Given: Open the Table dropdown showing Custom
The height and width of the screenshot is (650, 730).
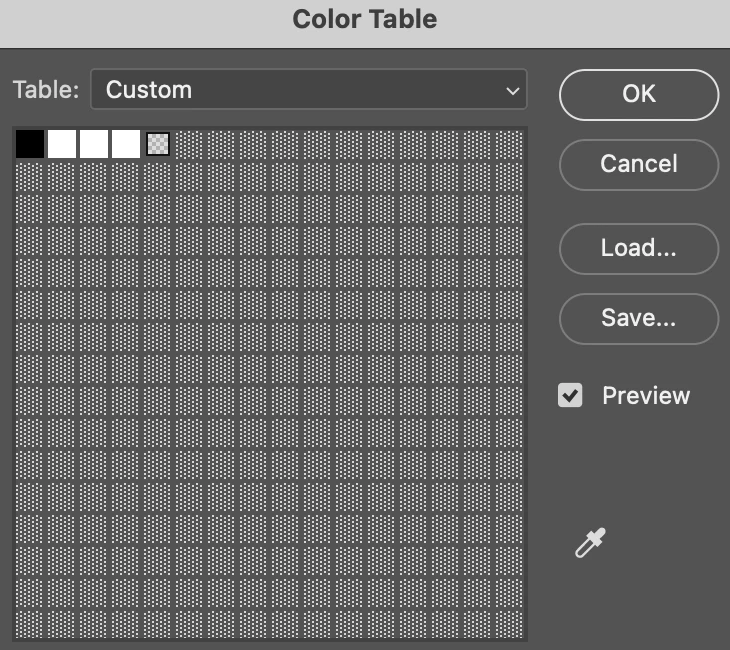Looking at the screenshot, I should click(x=308, y=90).
